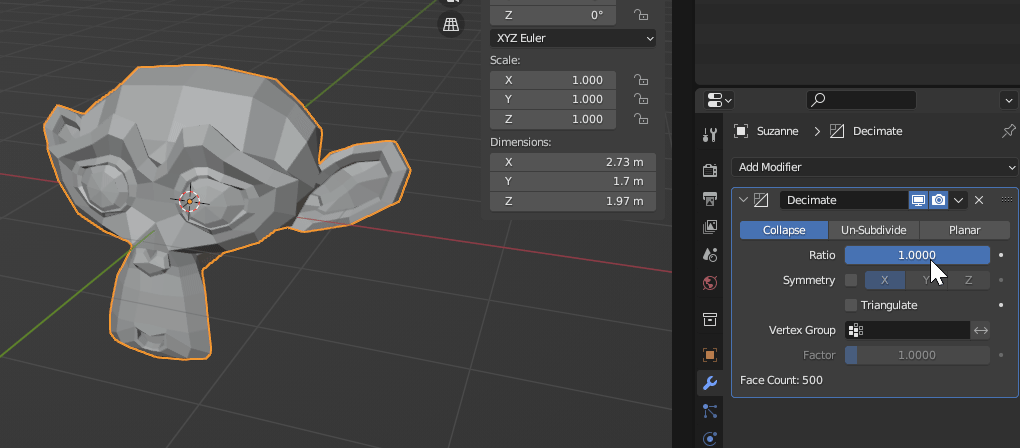Open the View Layer properties tab
This screenshot has height=448, width=1020.
[710, 227]
